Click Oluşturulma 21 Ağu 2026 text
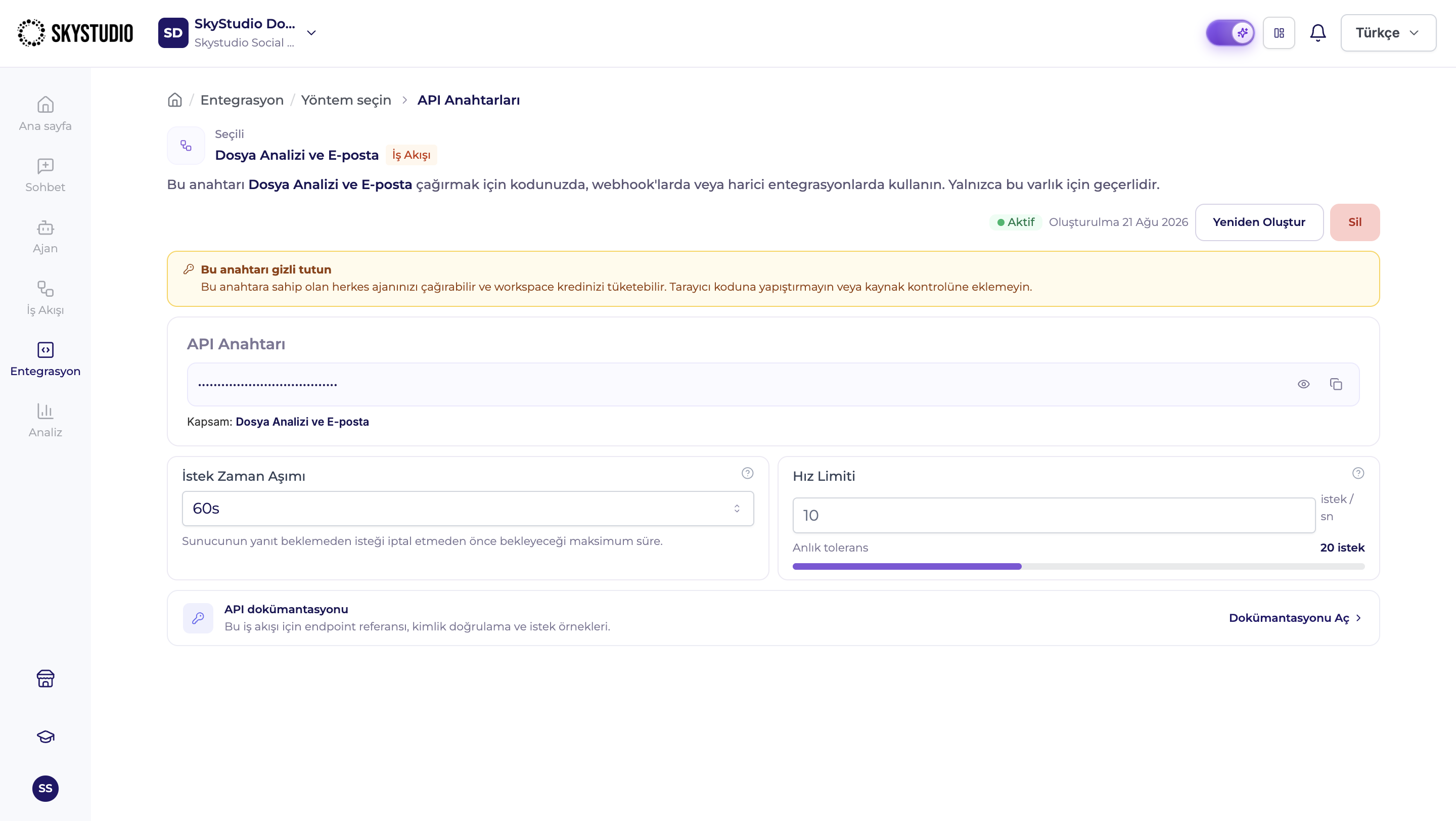Viewport: 1456px width, 821px height. coord(1118,222)
